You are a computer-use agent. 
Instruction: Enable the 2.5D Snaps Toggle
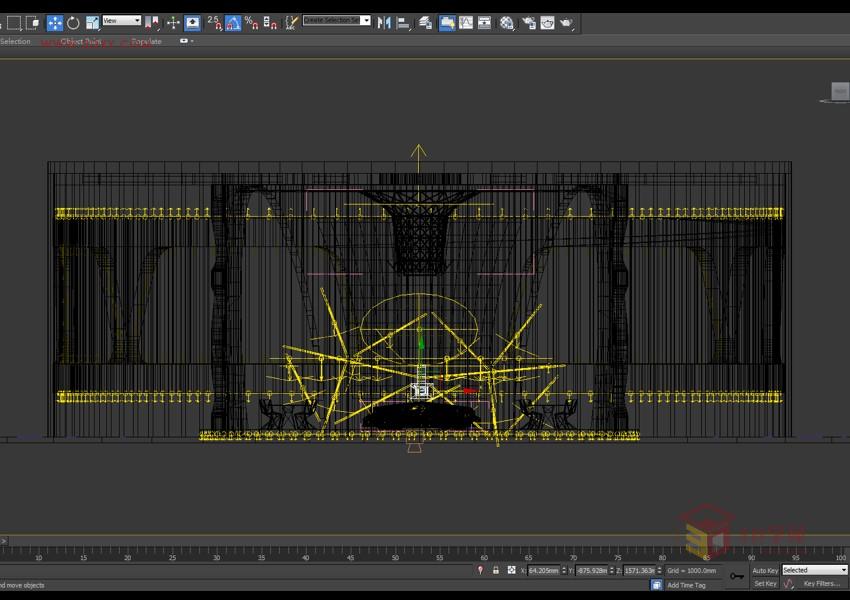tap(213, 19)
